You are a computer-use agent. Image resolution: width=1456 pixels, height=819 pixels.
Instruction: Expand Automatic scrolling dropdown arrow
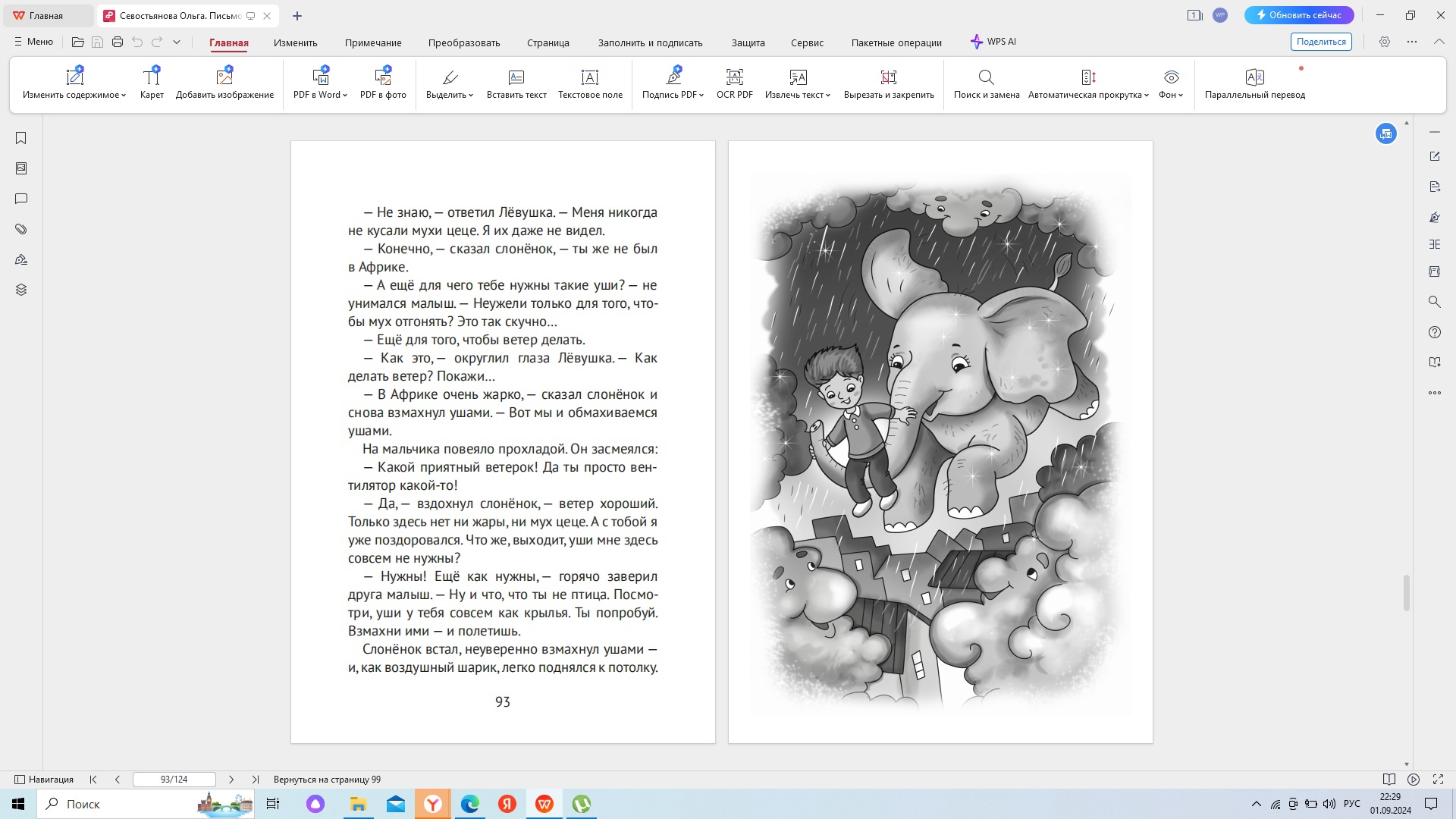pos(1147,96)
